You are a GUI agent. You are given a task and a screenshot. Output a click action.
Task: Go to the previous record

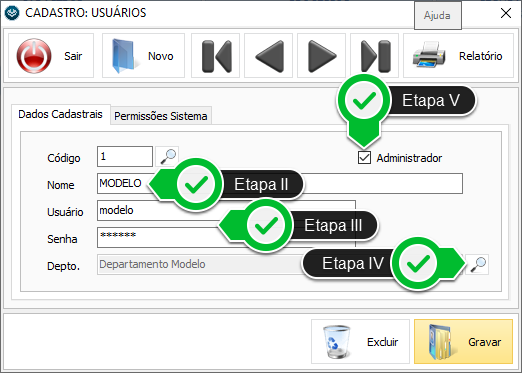269,56
